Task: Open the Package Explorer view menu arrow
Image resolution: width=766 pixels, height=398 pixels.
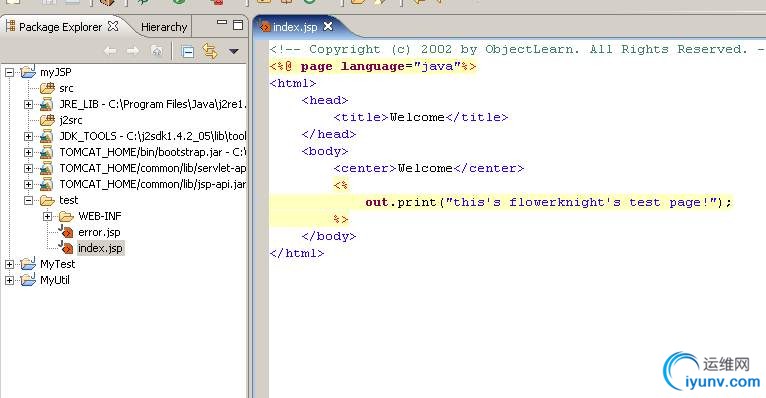Action: [x=234, y=51]
